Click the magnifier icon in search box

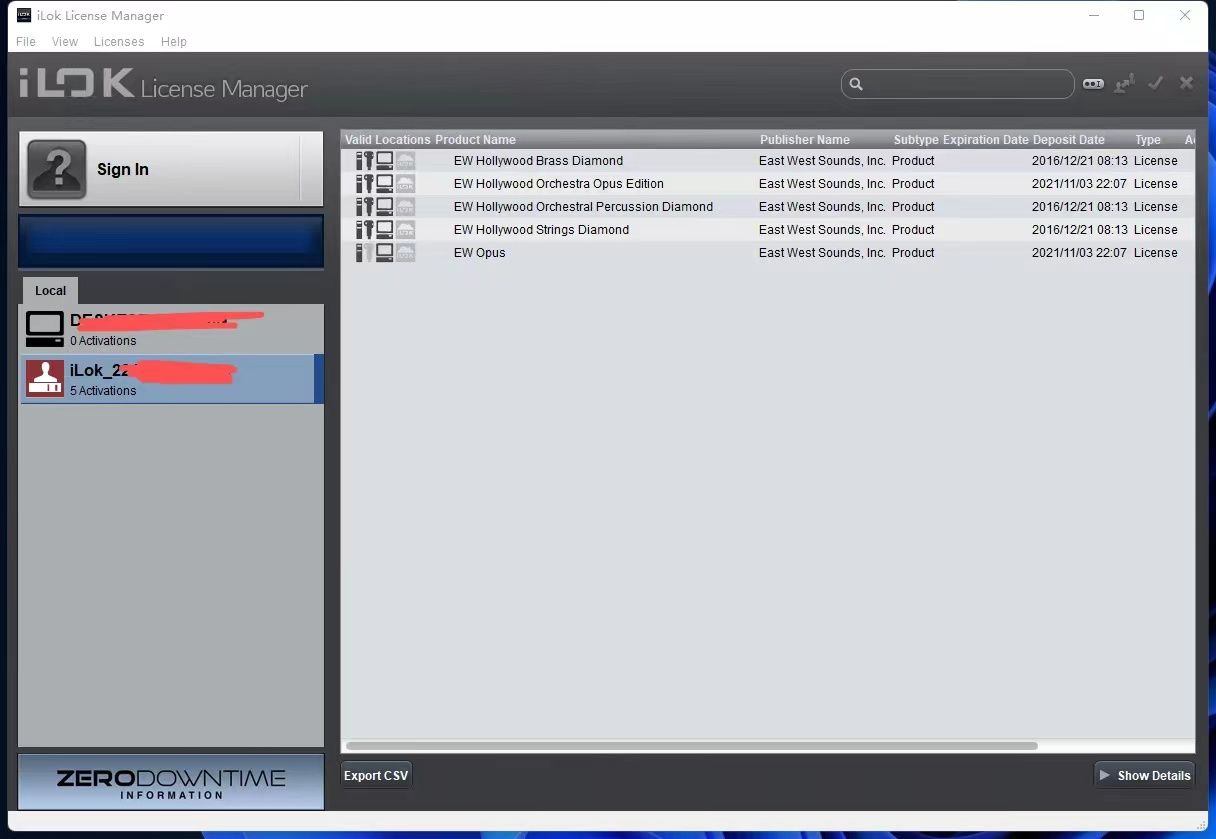(x=856, y=84)
